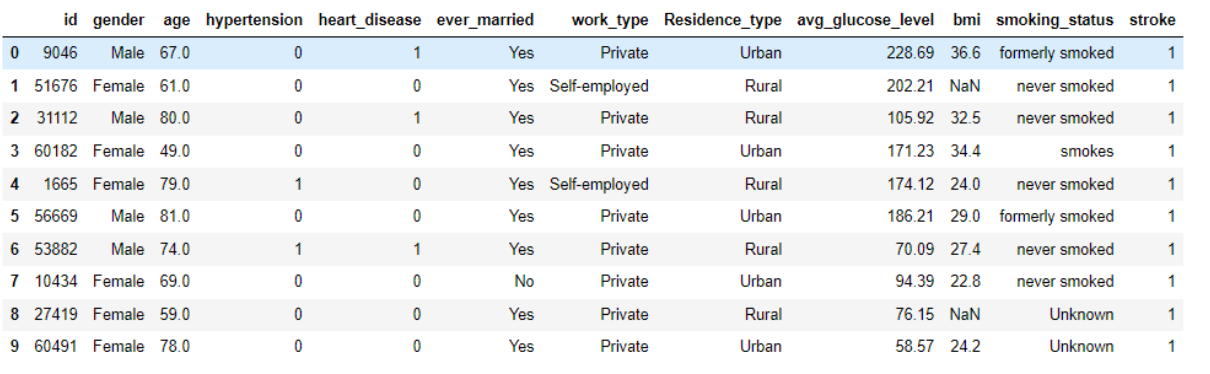Select the 'smokes' cell in row 3

[1087, 151]
